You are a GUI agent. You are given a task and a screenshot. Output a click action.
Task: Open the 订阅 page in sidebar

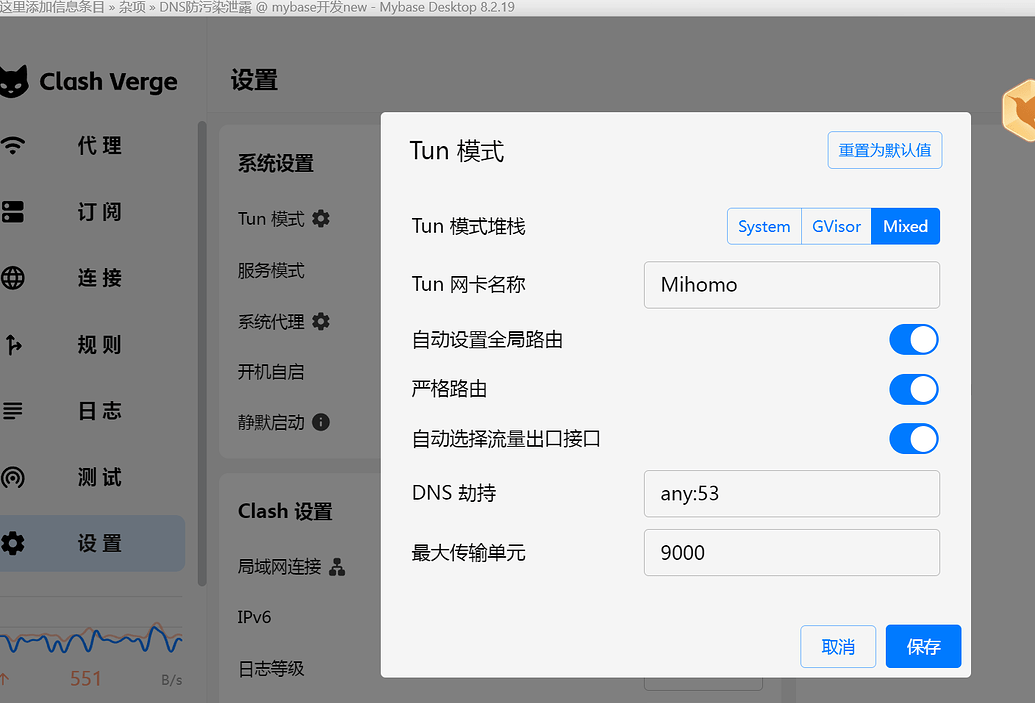click(100, 212)
